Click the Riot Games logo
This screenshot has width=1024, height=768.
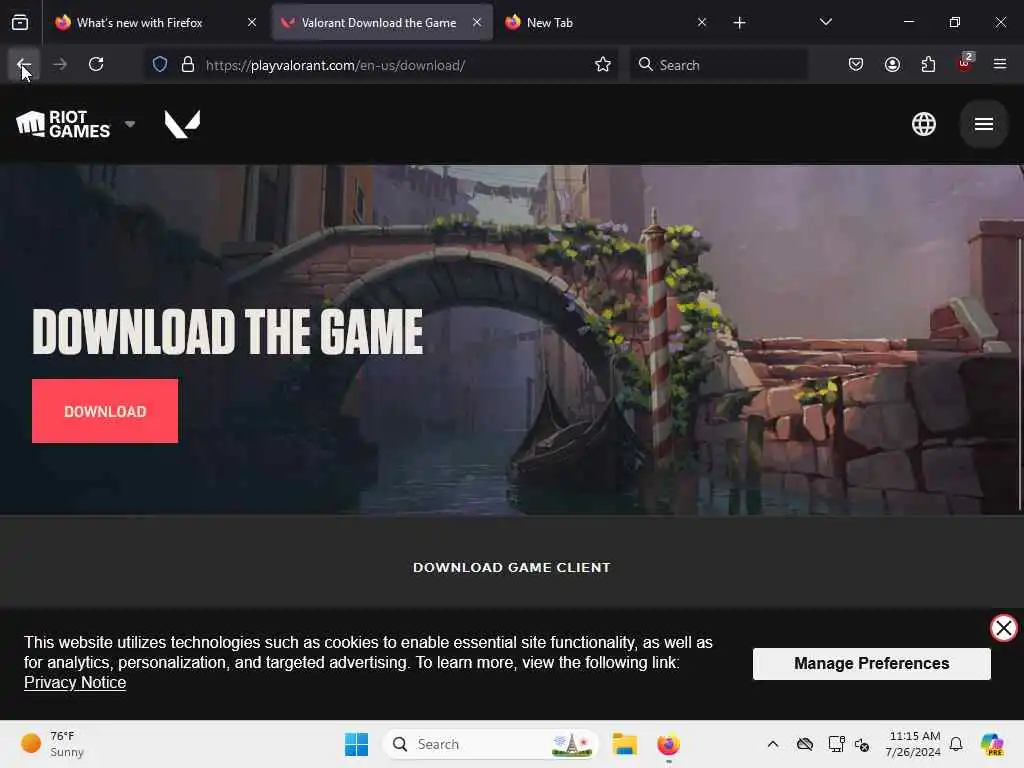[63, 124]
